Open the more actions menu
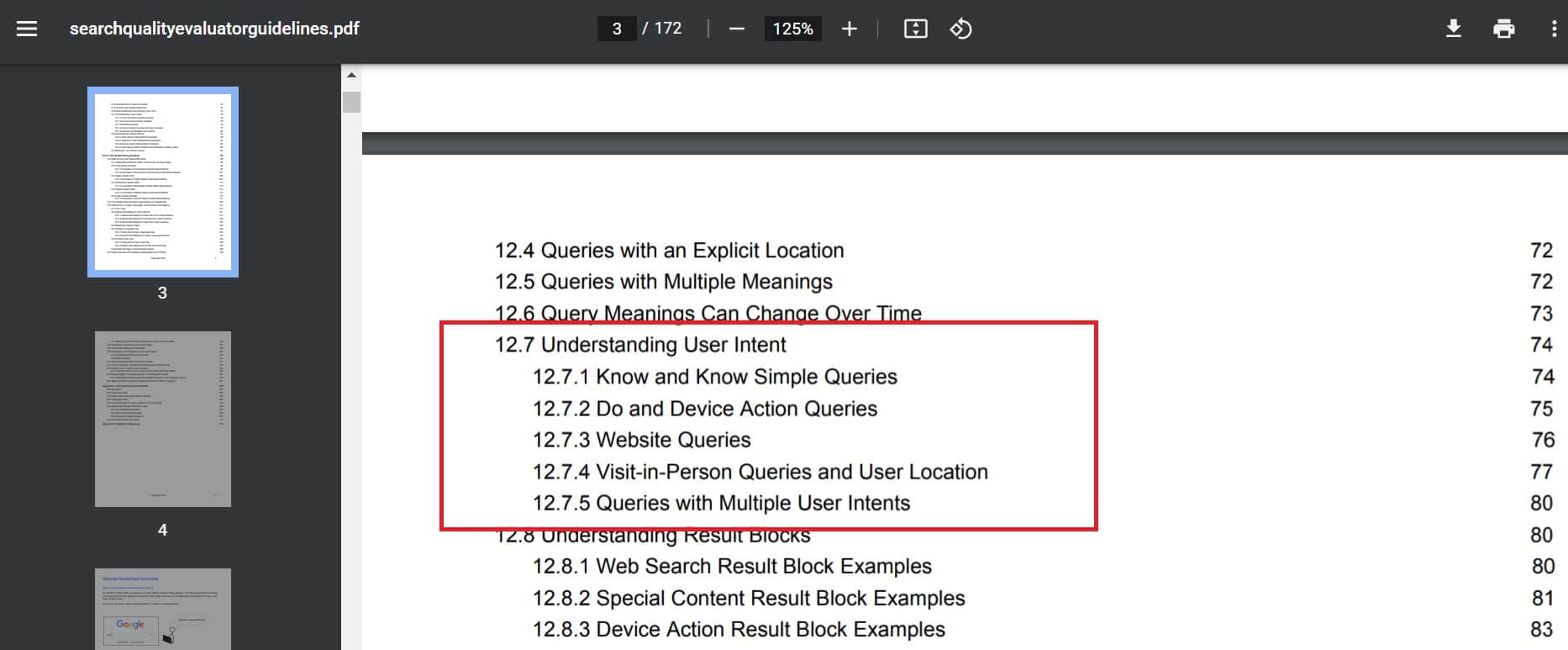This screenshot has height=650, width=1568. tap(1553, 29)
